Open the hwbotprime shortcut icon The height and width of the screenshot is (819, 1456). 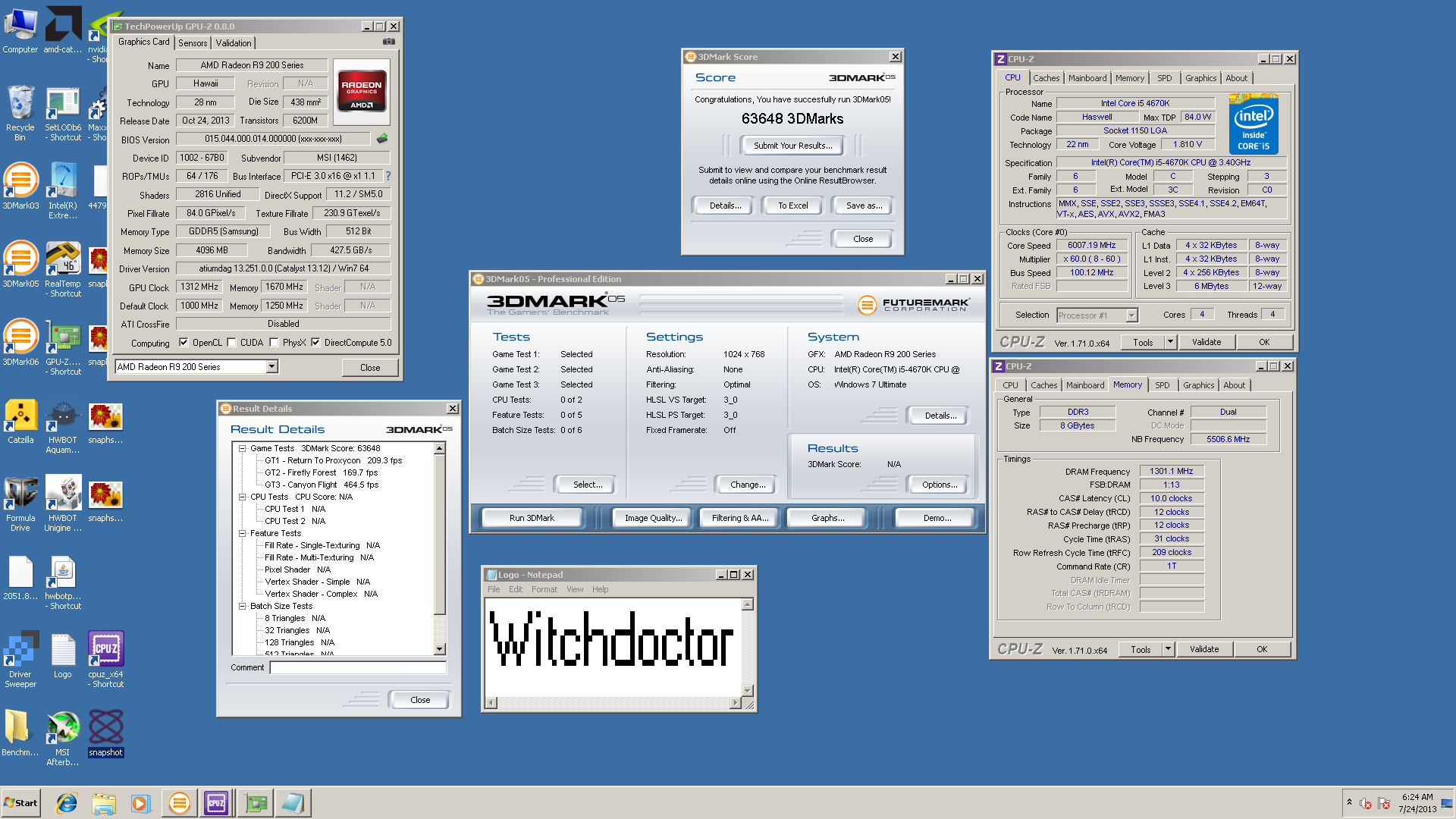63,582
